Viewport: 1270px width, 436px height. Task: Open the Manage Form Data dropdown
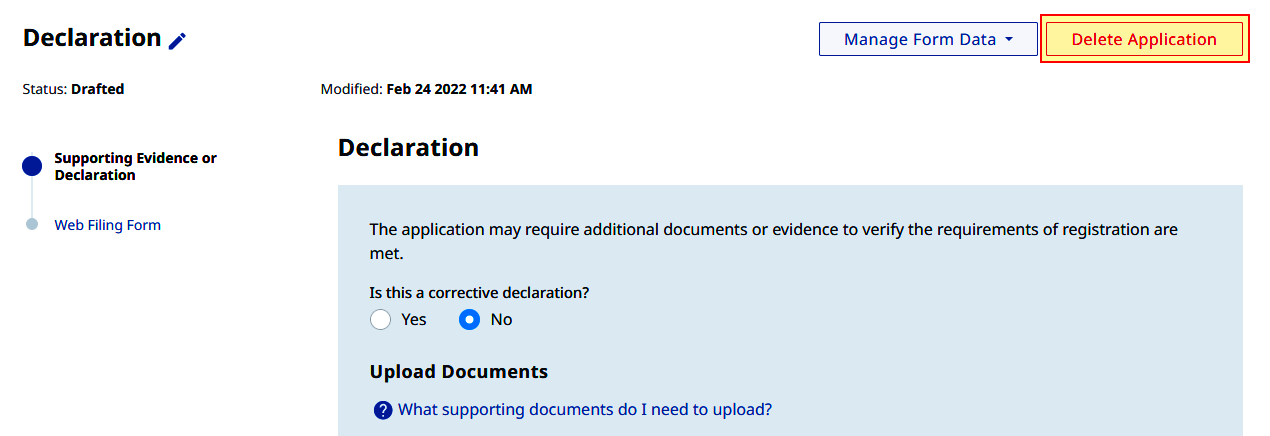pyautogui.click(x=928, y=39)
